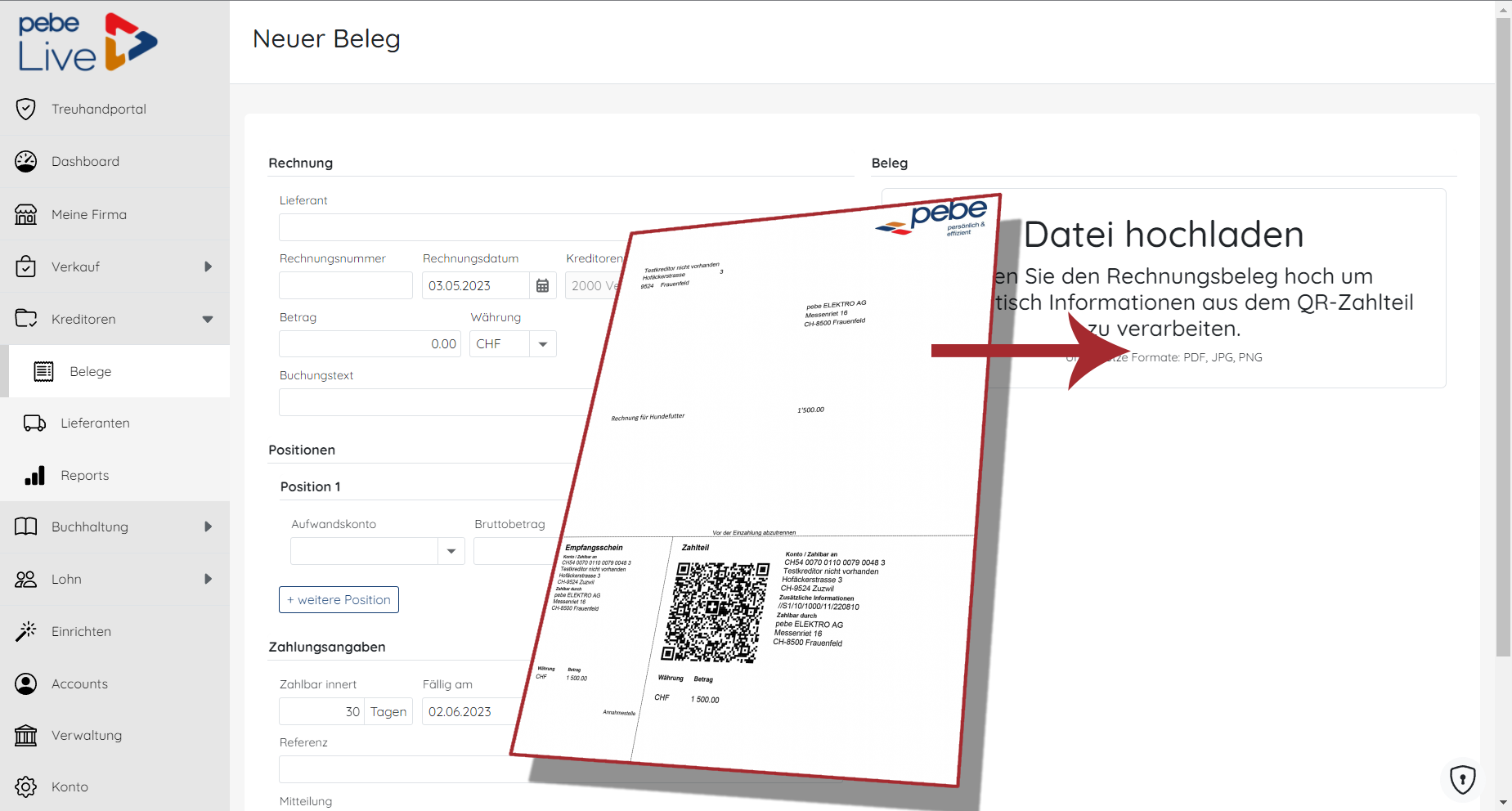Click the Meine Firma store icon
Viewport: 1512px width, 811px height.
[26, 214]
